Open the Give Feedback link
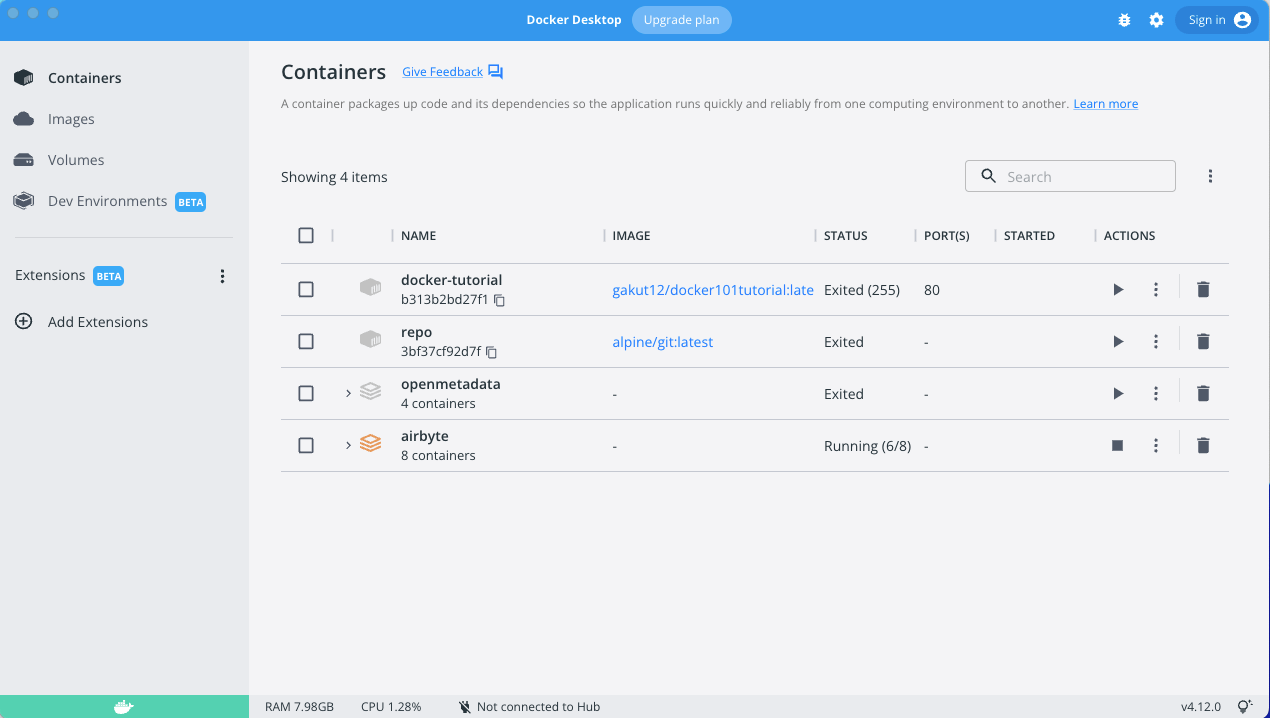This screenshot has height=718, width=1270. pyautogui.click(x=442, y=72)
